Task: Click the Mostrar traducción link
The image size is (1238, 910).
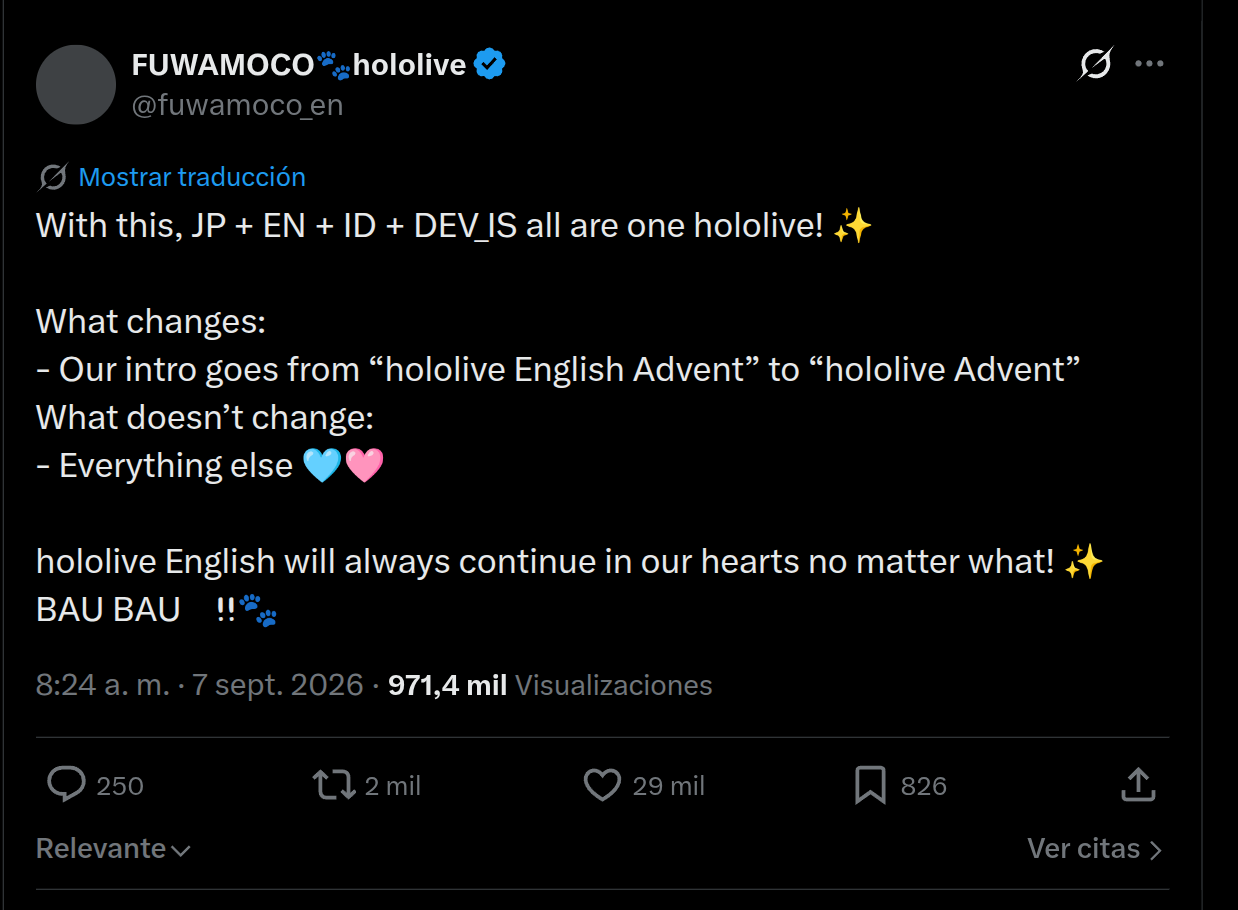Action: tap(192, 177)
